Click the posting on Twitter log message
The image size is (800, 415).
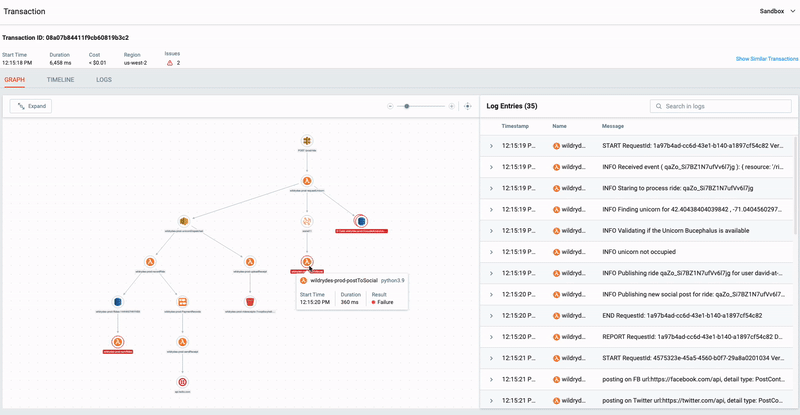(692, 401)
